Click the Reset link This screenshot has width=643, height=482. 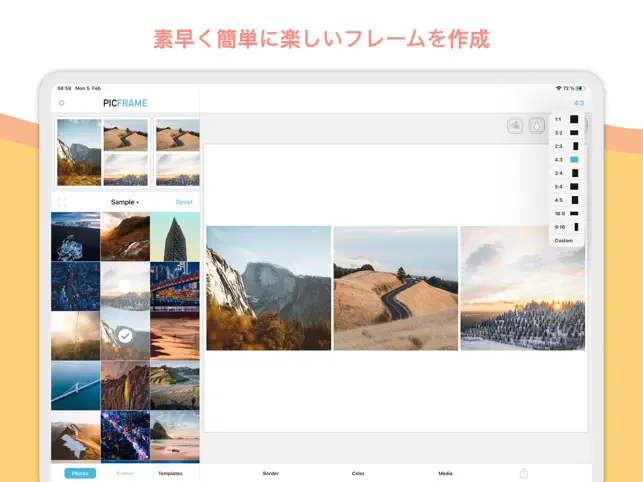[184, 202]
